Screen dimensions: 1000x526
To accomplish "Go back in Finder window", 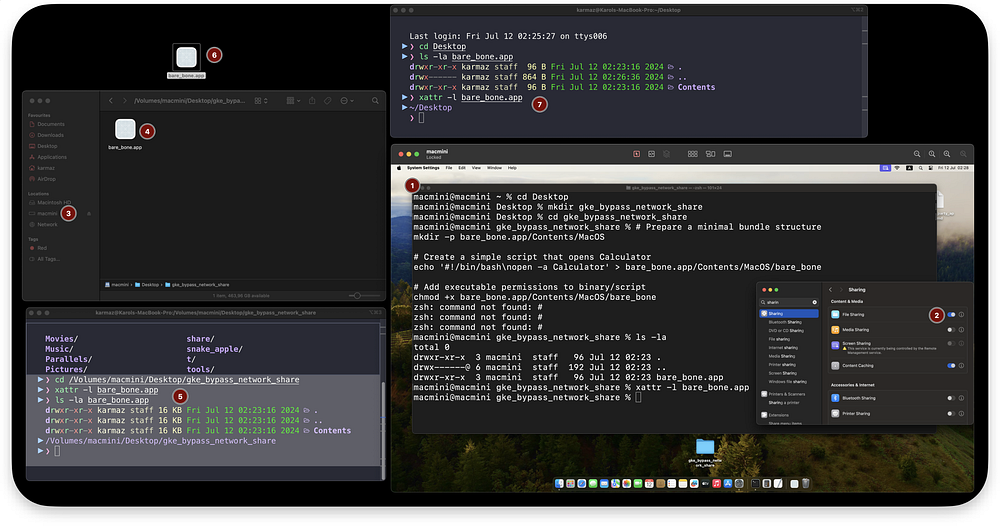I will [111, 101].
